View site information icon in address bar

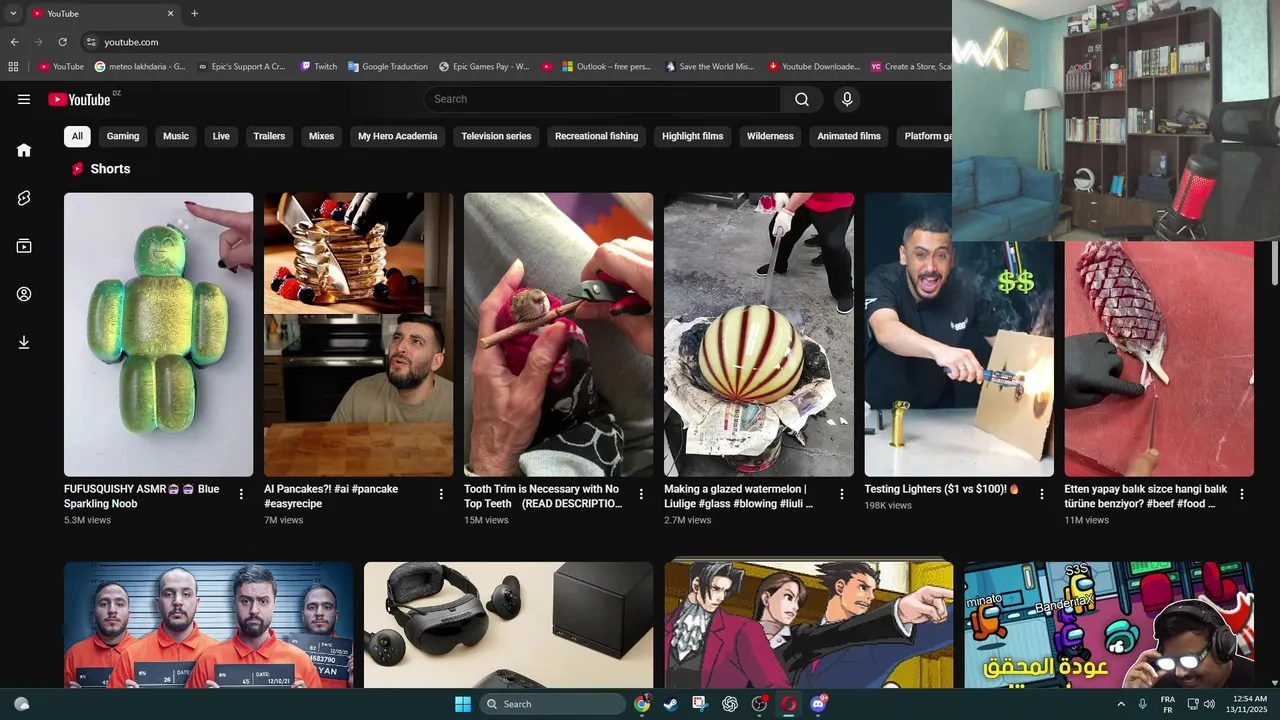click(91, 42)
